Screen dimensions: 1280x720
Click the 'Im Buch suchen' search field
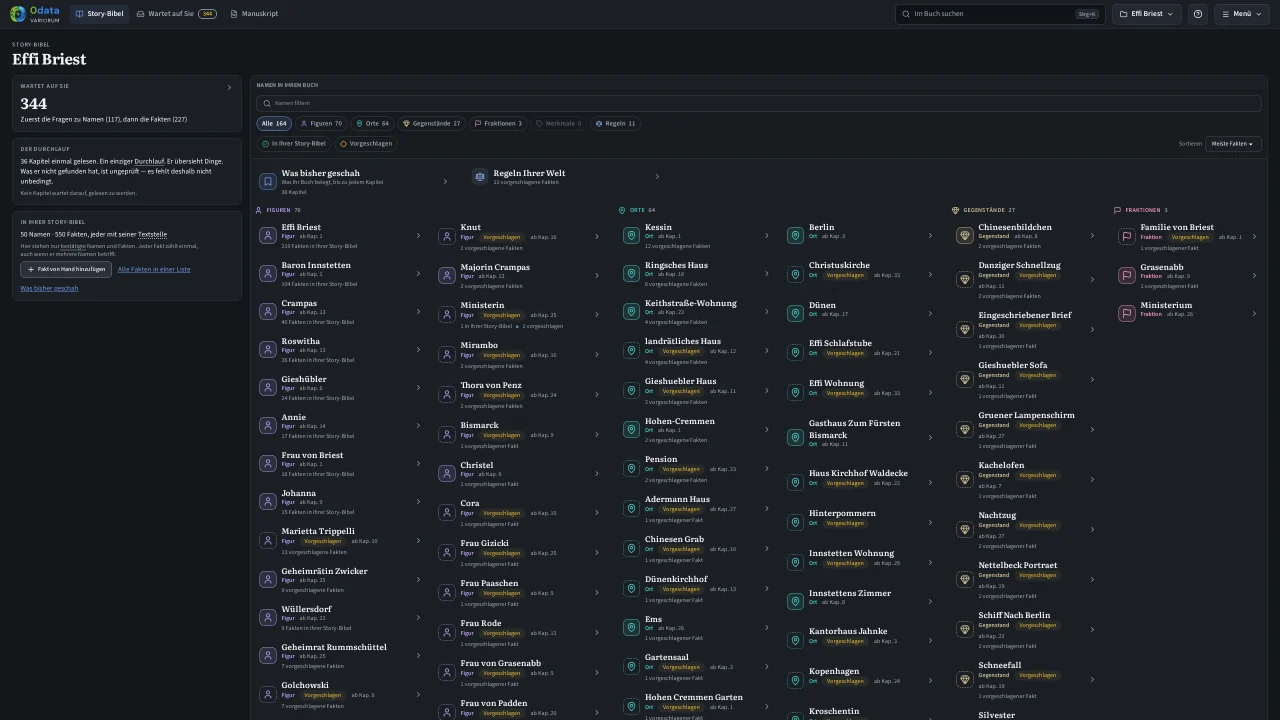point(999,14)
